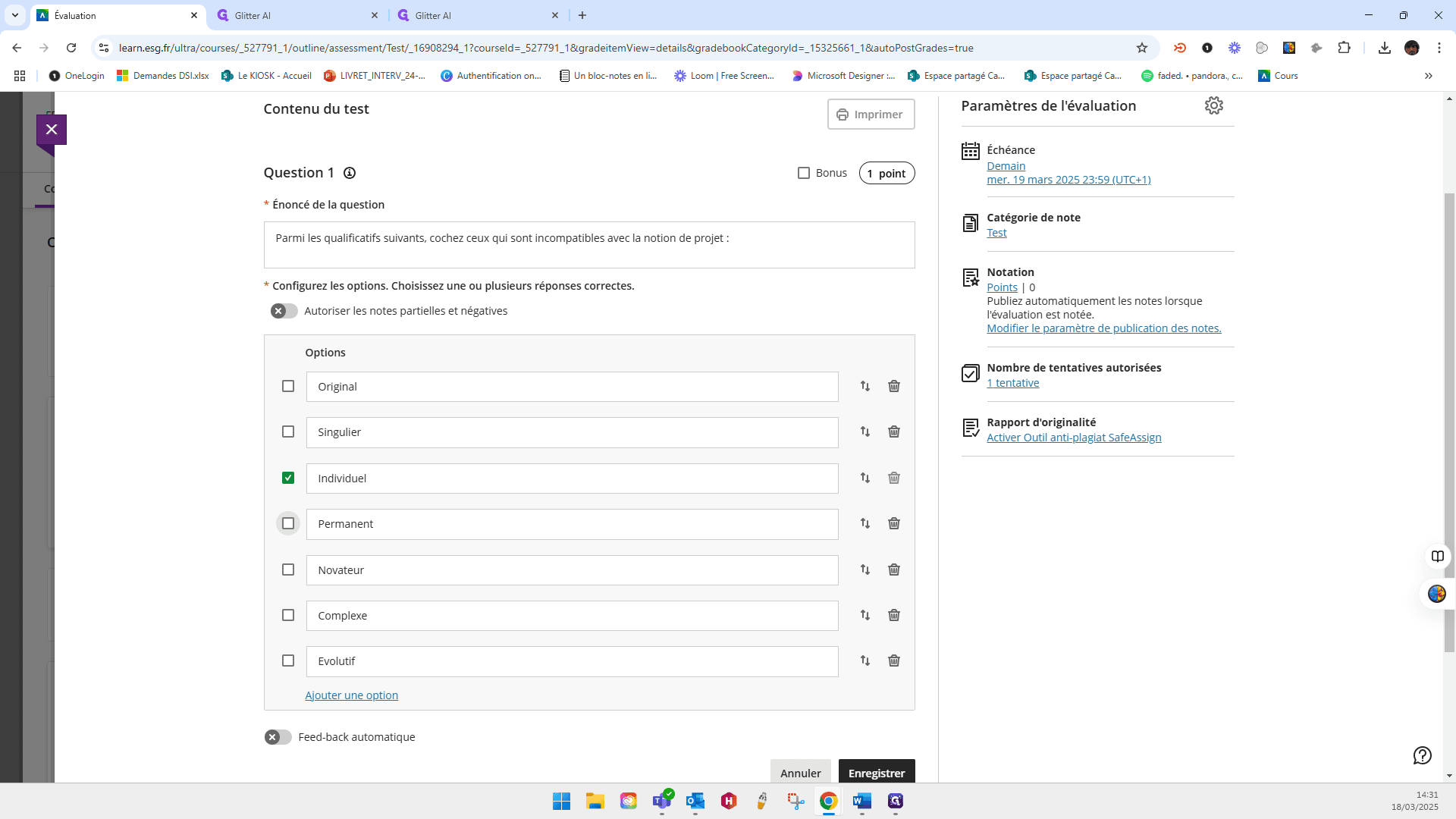This screenshot has width=1456, height=819.
Task: Bookmark this page with the star icon
Action: [x=1142, y=48]
